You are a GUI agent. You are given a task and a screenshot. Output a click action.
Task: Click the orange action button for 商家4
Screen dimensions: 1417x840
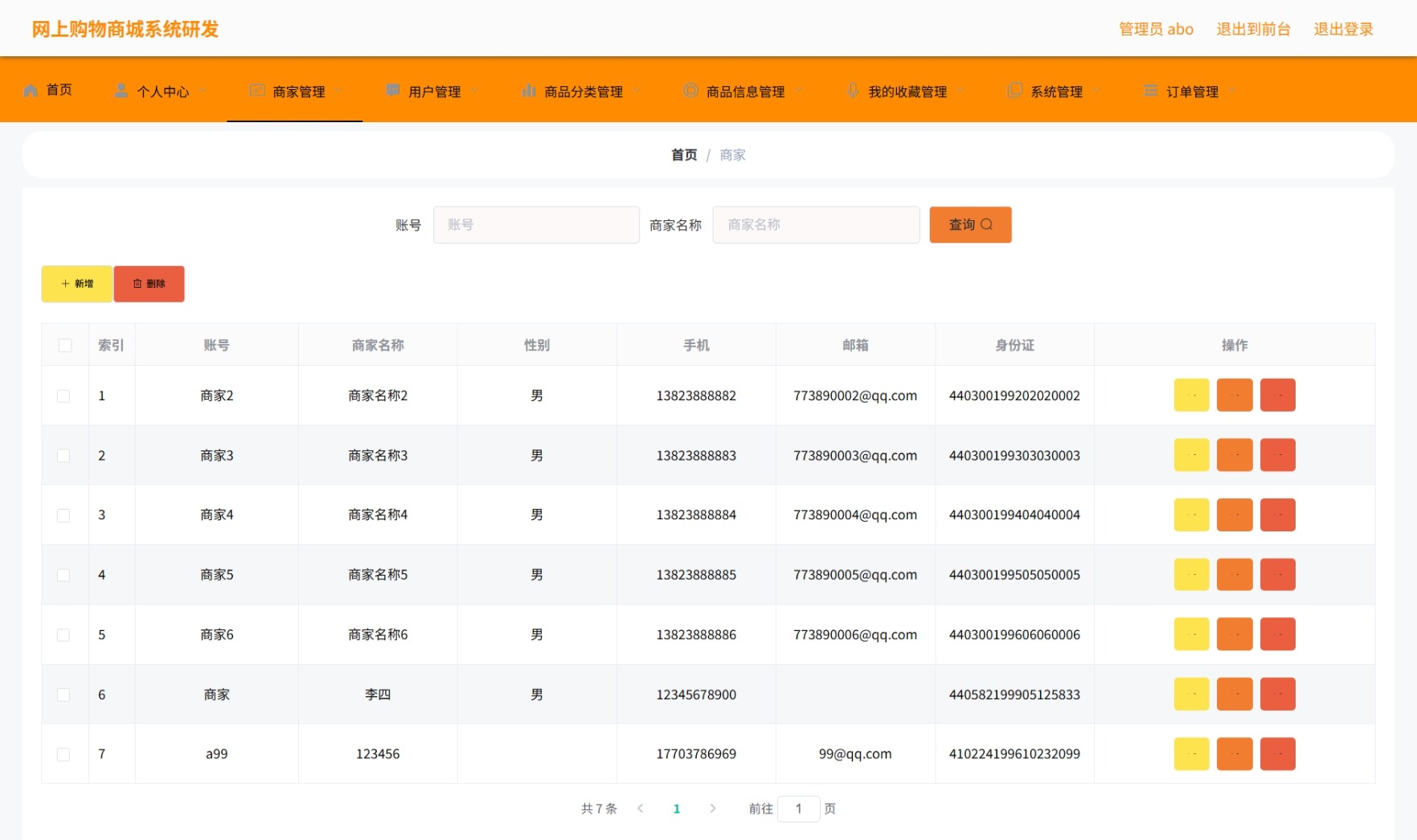1235,514
